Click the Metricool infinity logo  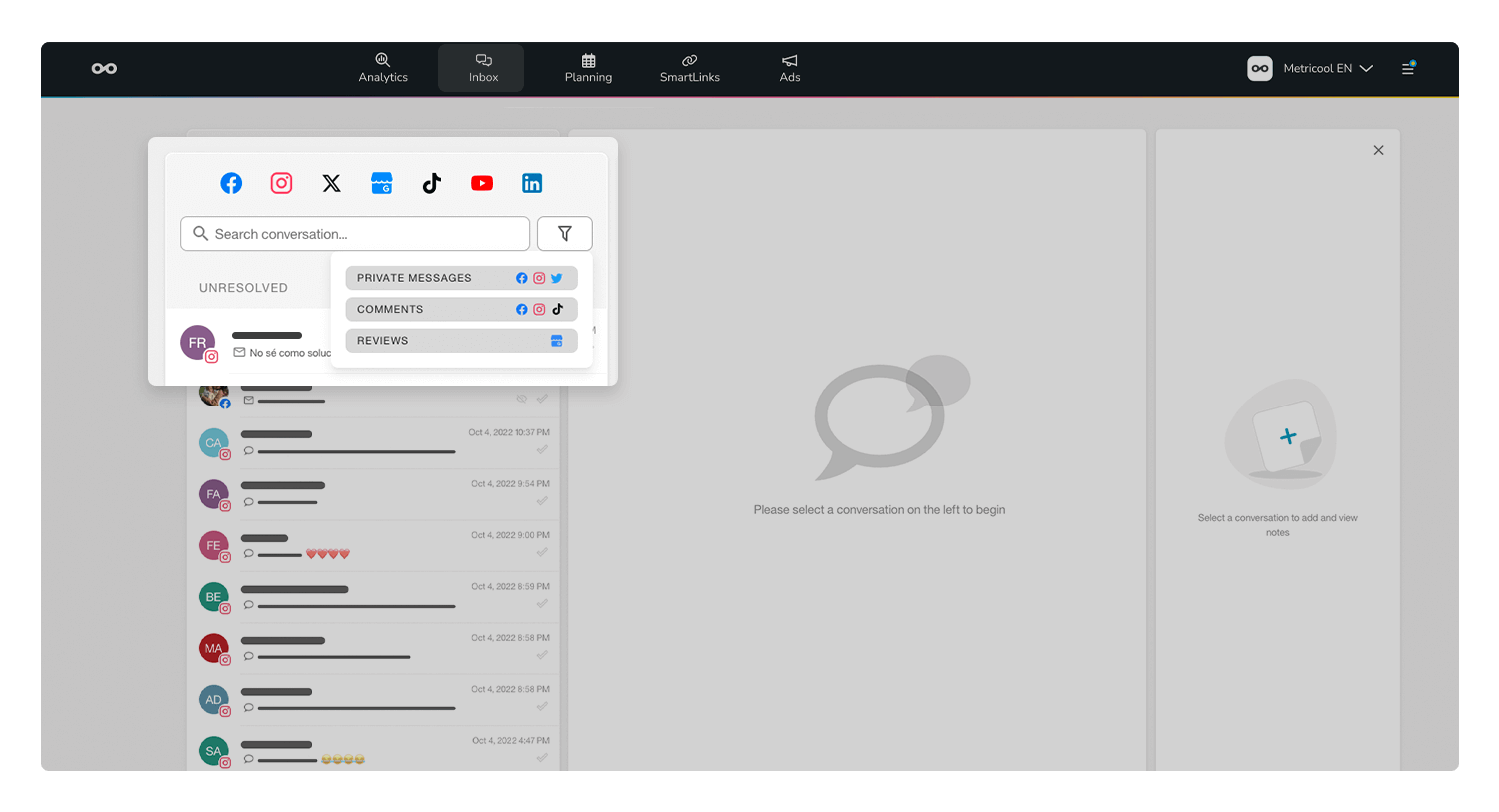[x=104, y=68]
